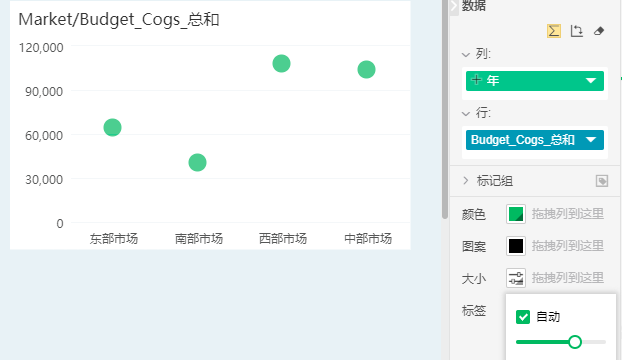Click the 120,000 axis value
This screenshot has height=360, width=622.
tap(41, 48)
